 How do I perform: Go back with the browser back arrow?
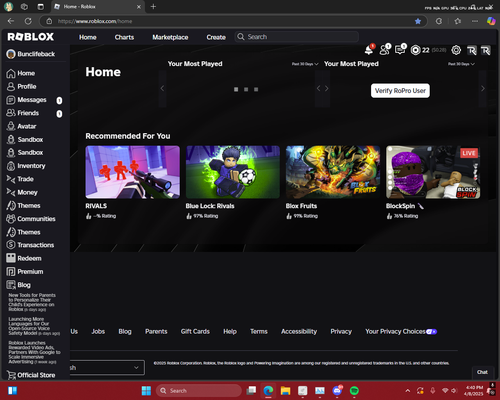click(11, 21)
